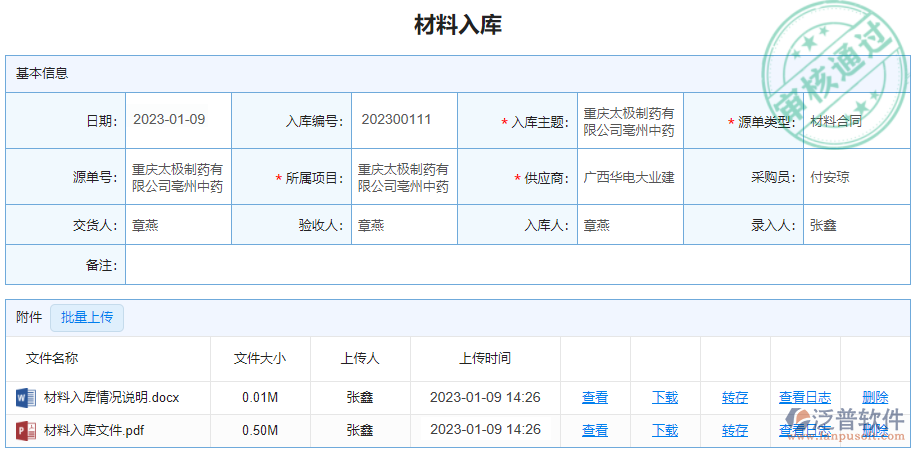The width and height of the screenshot is (915, 452).
Task: Click the 附件 section label
Action: click(x=29, y=318)
